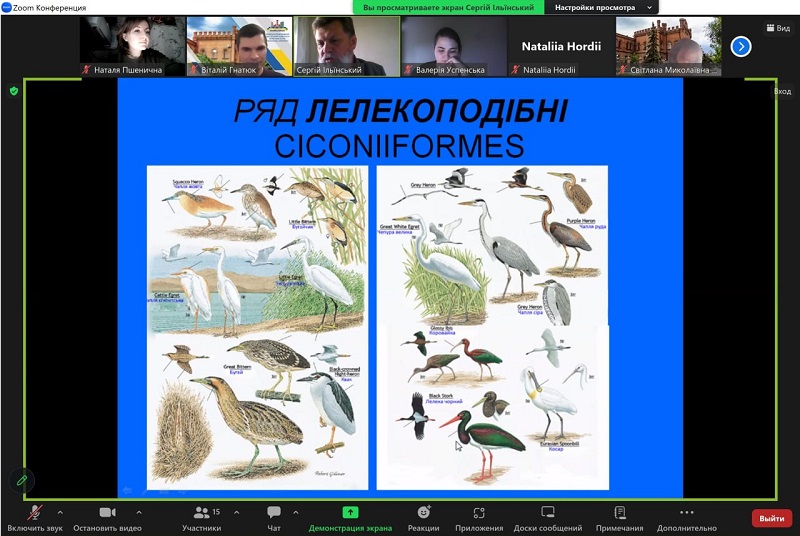The width and height of the screenshot is (800, 536).
Task: Click Squacco Heron label
Action: point(188,182)
